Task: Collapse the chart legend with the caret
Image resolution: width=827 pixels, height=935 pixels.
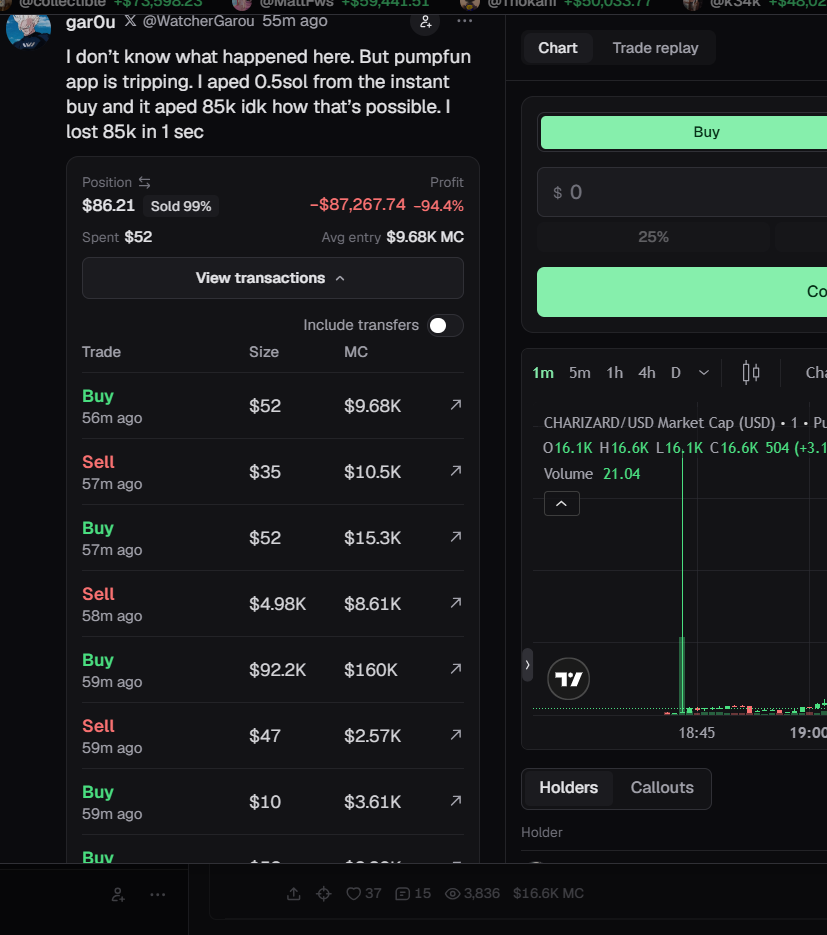Action: [562, 504]
